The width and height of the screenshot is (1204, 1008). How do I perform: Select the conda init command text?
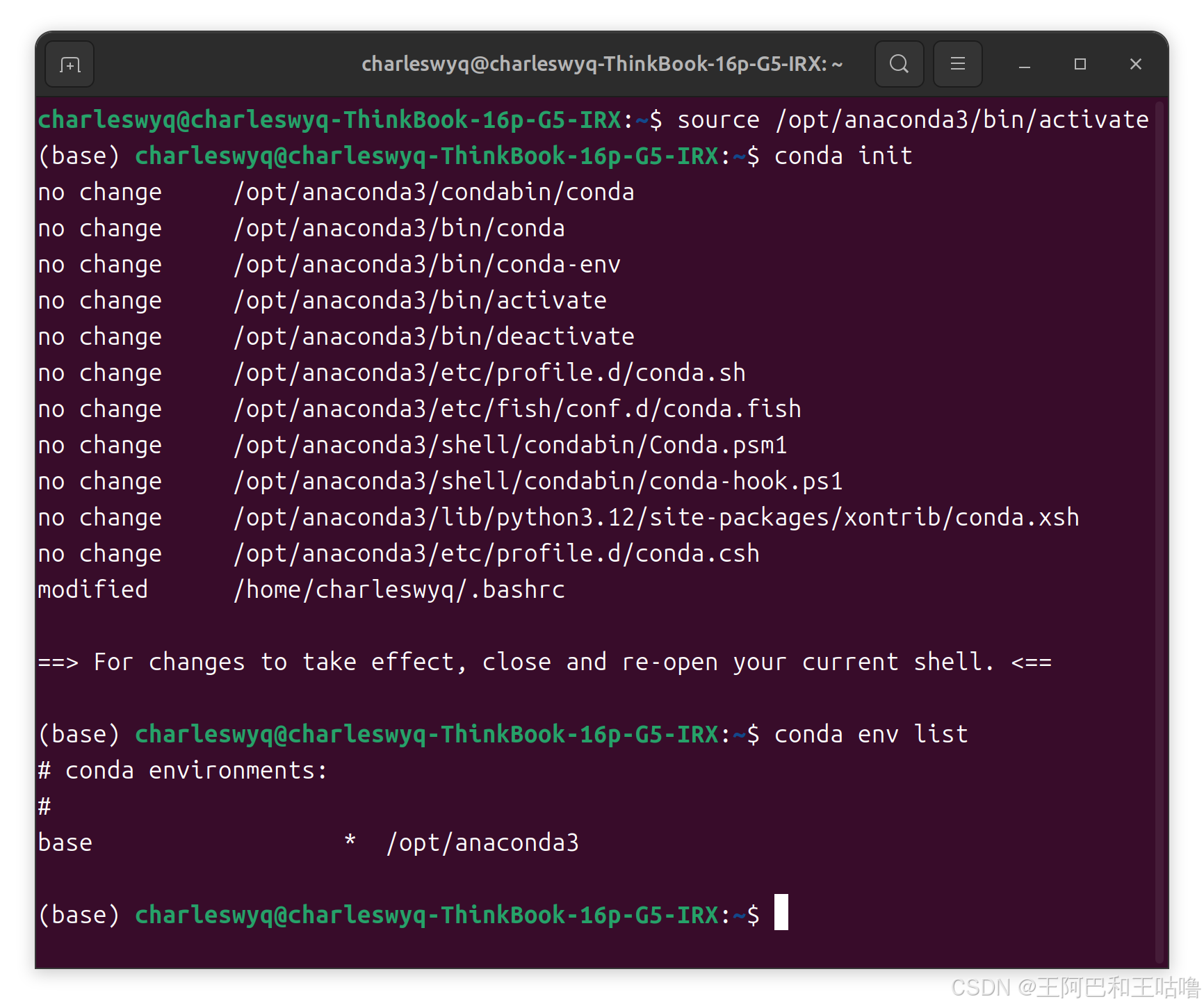pyautogui.click(x=843, y=155)
